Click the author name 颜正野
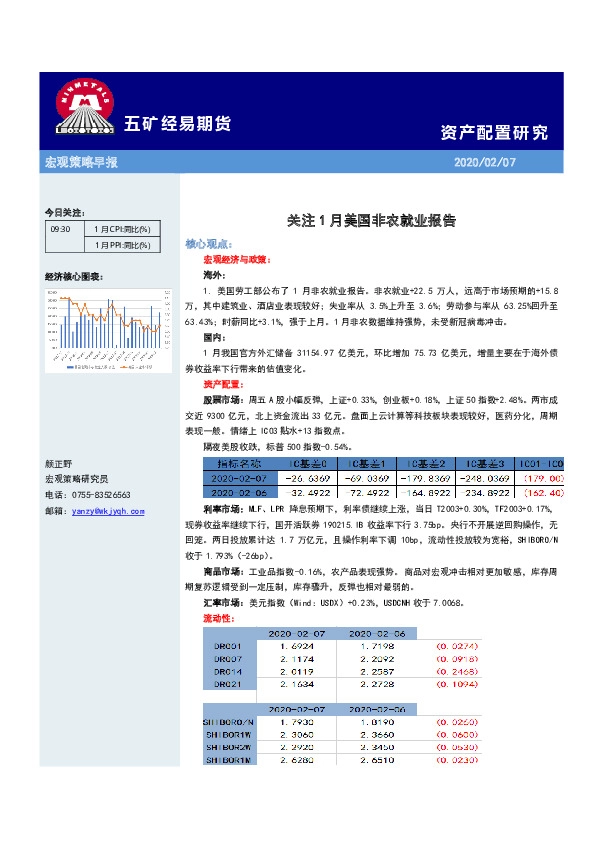 click(x=59, y=463)
